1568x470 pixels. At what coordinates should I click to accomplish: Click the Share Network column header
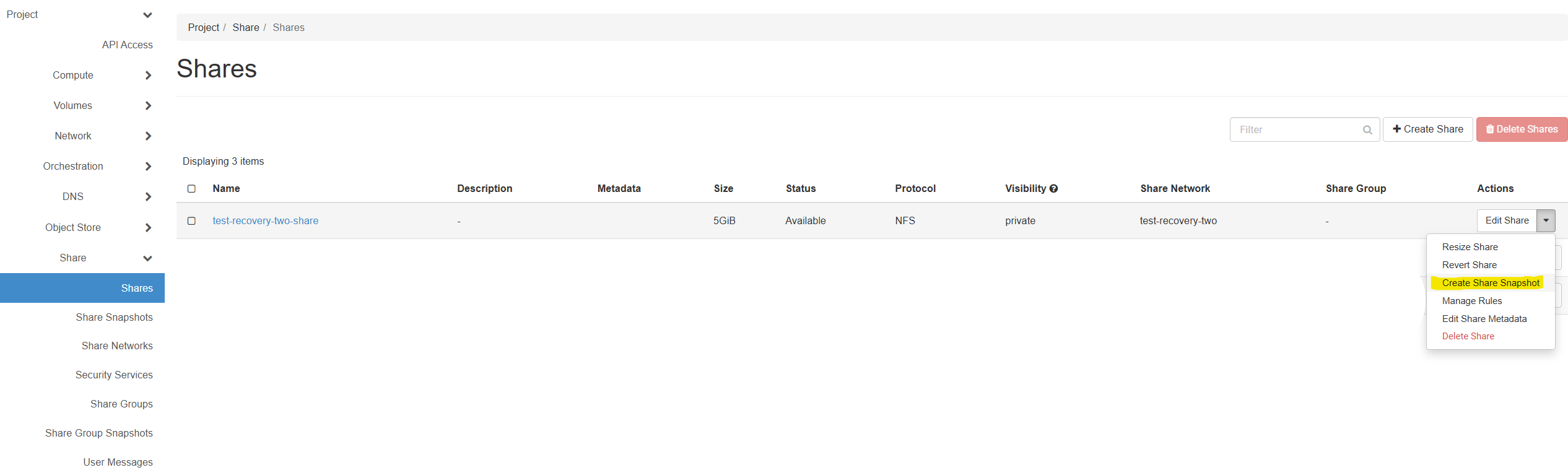point(1175,189)
